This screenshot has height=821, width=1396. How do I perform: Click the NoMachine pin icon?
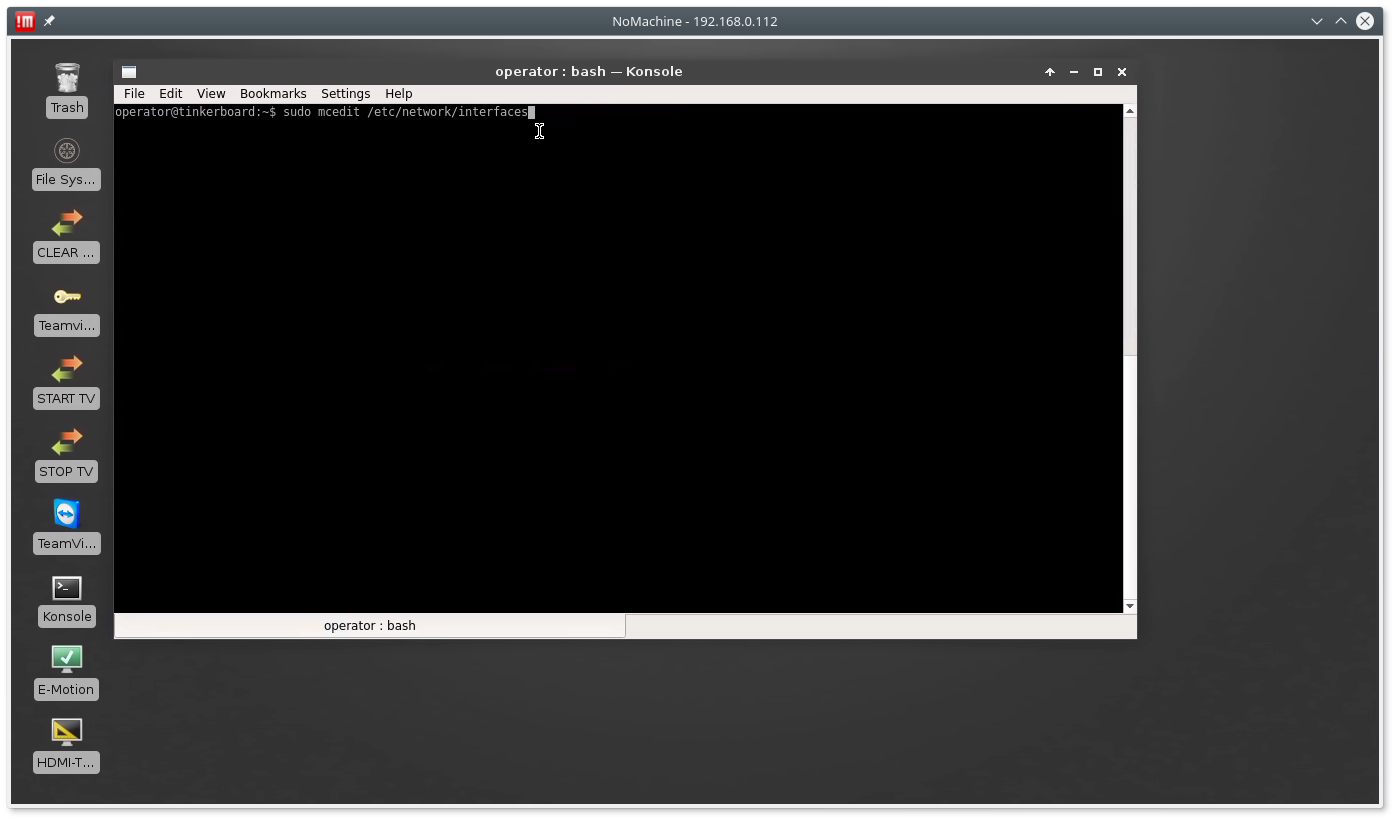click(x=49, y=21)
